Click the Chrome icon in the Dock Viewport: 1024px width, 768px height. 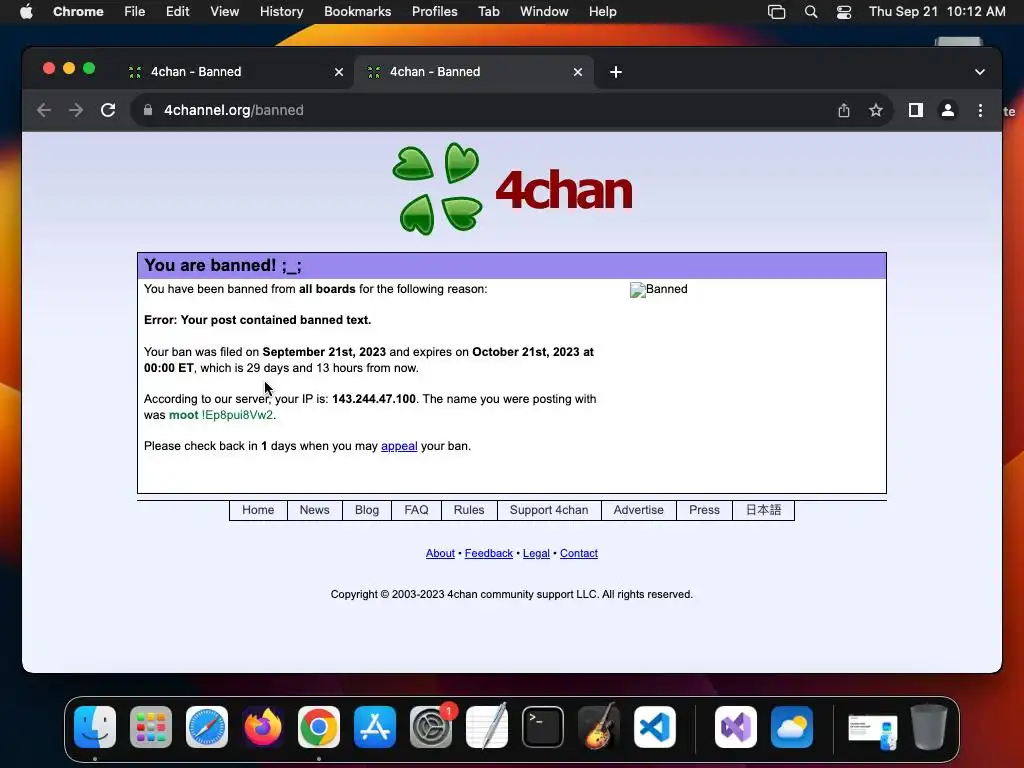pyautogui.click(x=319, y=727)
